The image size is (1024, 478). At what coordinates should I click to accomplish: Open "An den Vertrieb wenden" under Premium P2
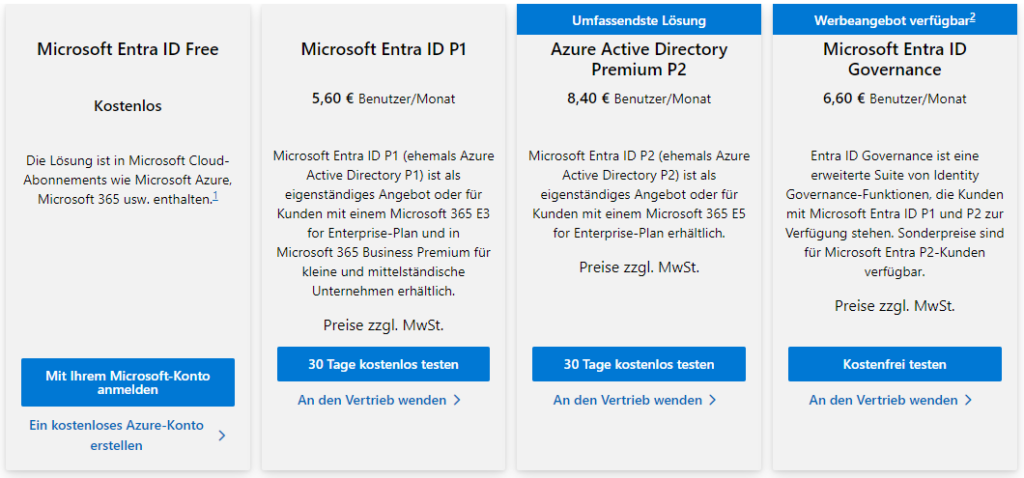click(626, 400)
